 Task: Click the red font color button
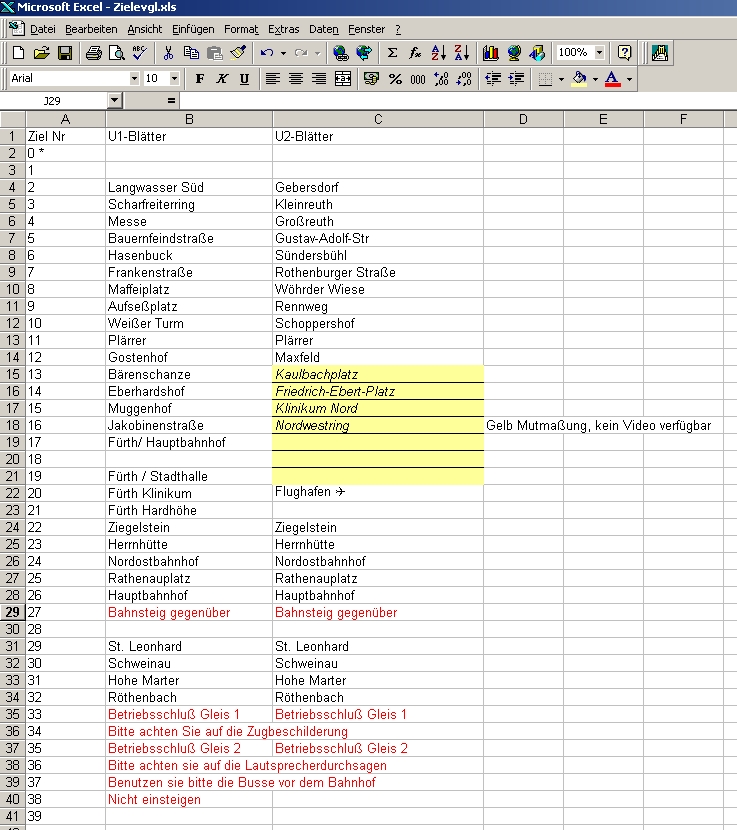[x=612, y=79]
